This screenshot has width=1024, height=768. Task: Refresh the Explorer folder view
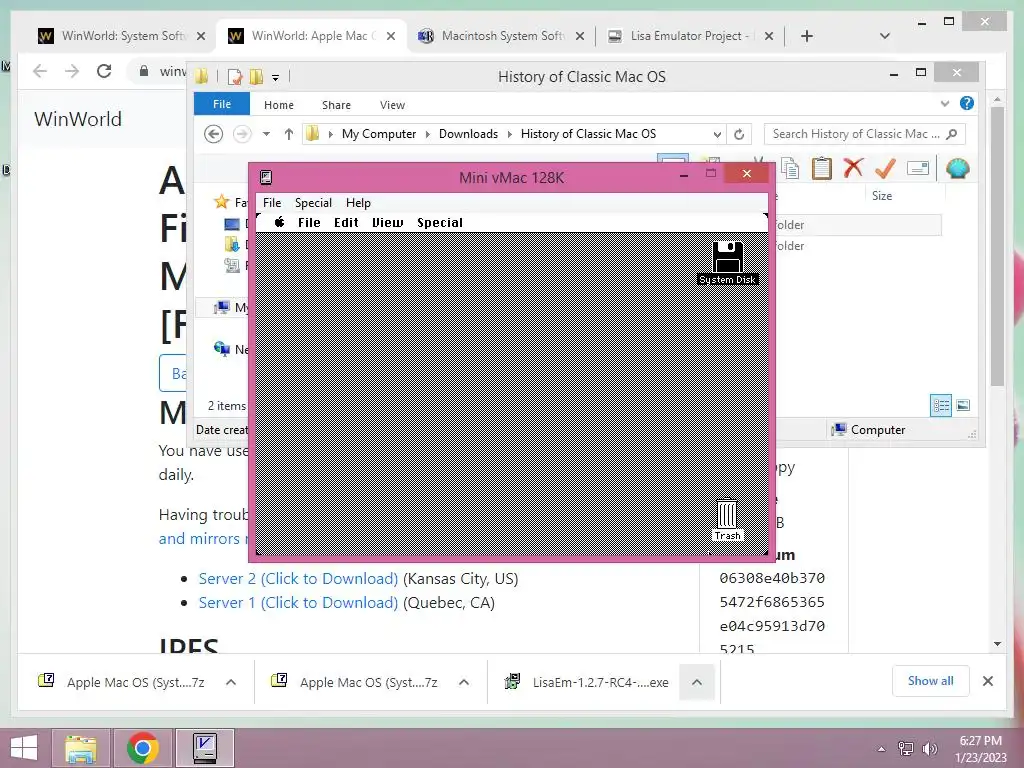point(739,134)
